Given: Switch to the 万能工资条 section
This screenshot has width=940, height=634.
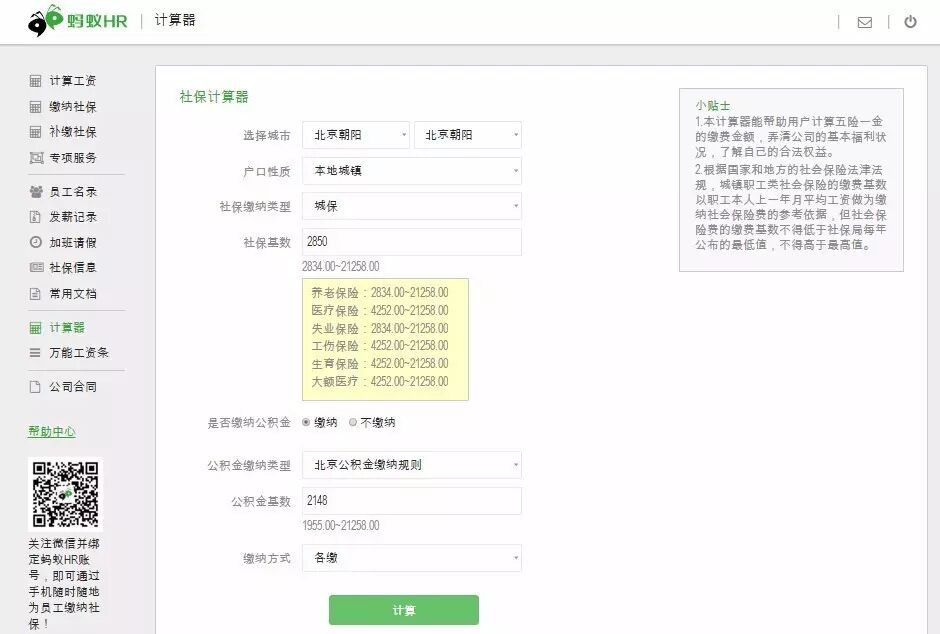Looking at the screenshot, I should [x=66, y=352].
